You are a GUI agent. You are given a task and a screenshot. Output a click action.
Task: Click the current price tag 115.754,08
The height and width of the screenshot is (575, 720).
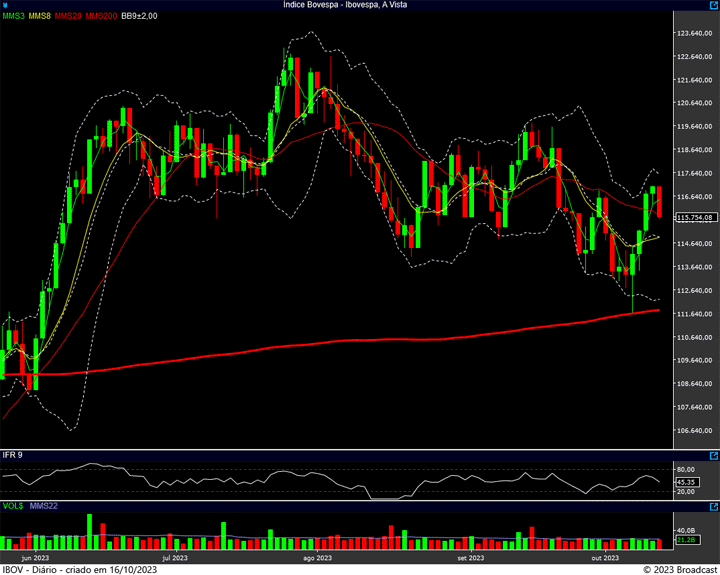click(693, 217)
